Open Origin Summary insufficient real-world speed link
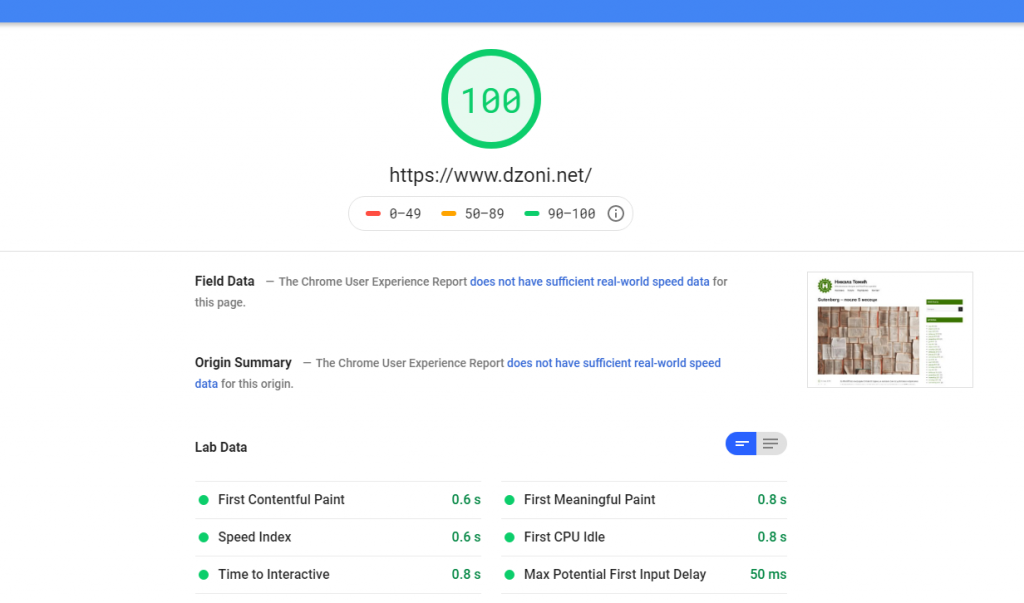This screenshot has height=603, width=1024. pyautogui.click(x=457, y=373)
